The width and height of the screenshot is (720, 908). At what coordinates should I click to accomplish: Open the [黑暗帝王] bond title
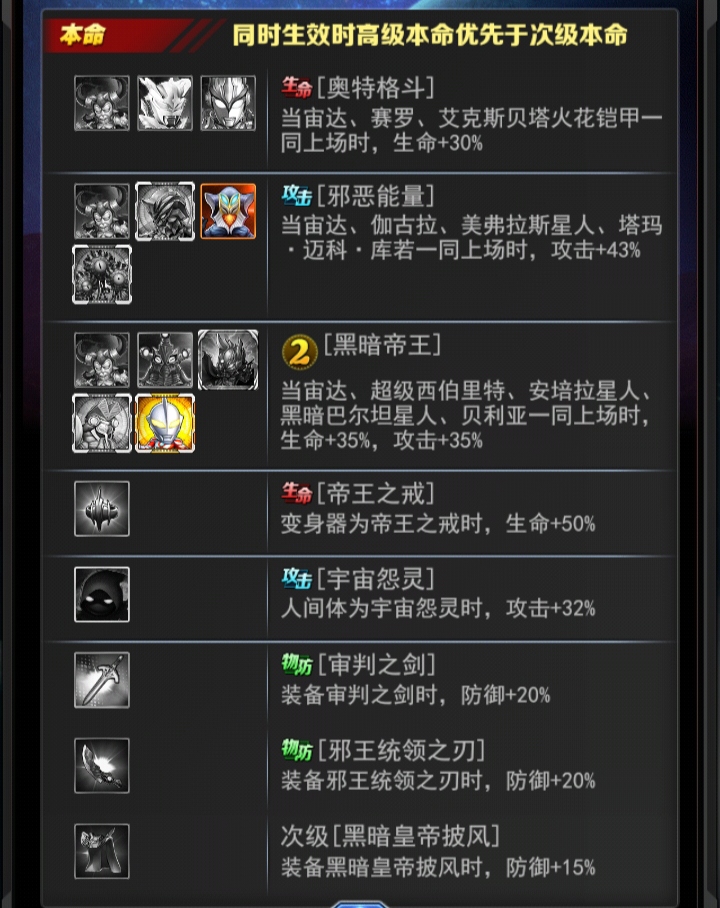coord(382,345)
